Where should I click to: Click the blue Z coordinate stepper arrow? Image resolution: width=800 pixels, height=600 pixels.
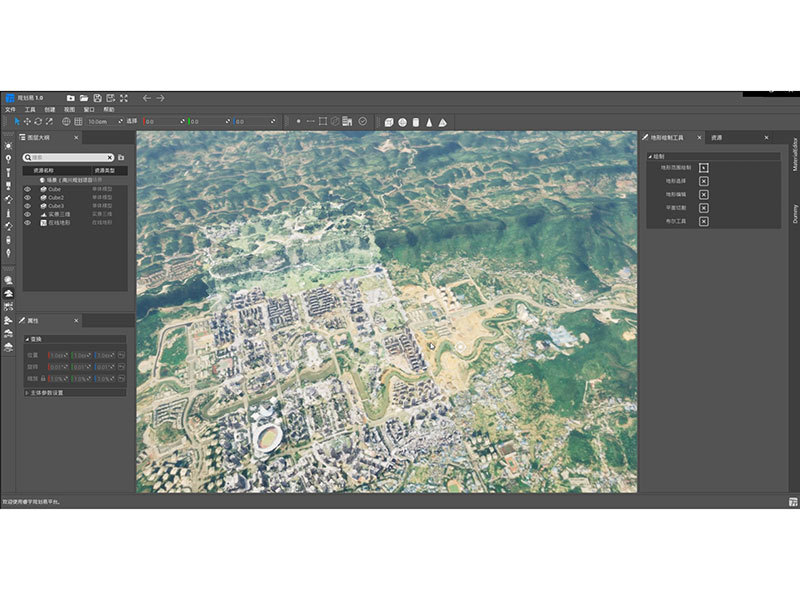coord(272,121)
